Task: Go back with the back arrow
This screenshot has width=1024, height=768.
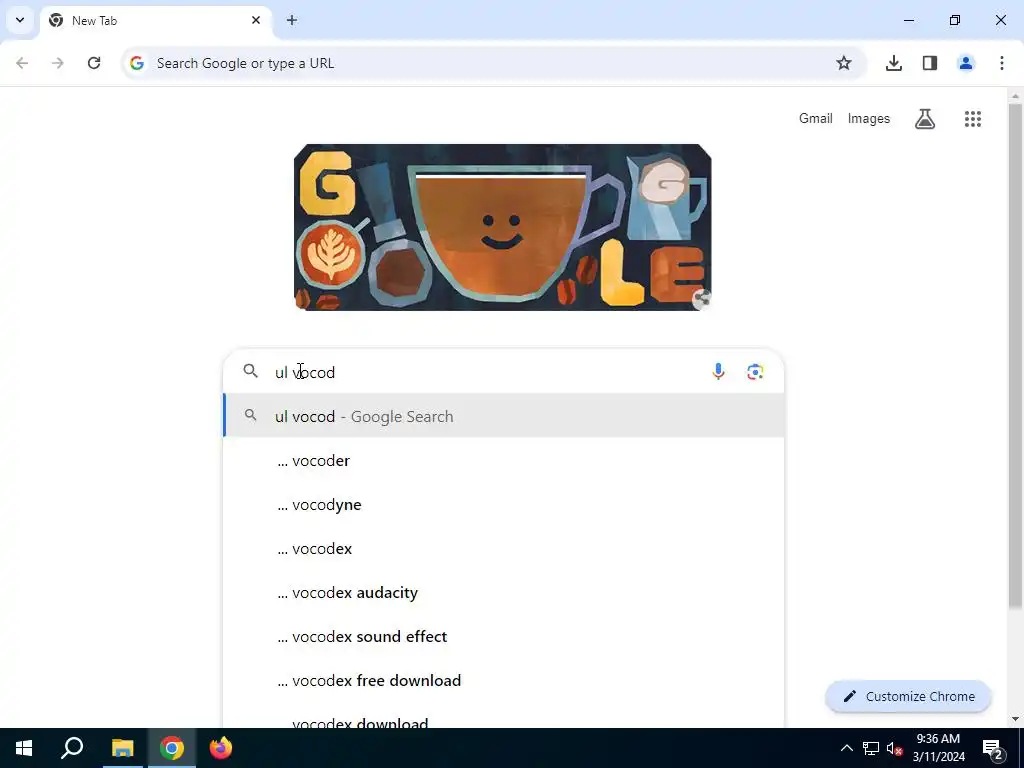Action: pyautogui.click(x=22, y=63)
